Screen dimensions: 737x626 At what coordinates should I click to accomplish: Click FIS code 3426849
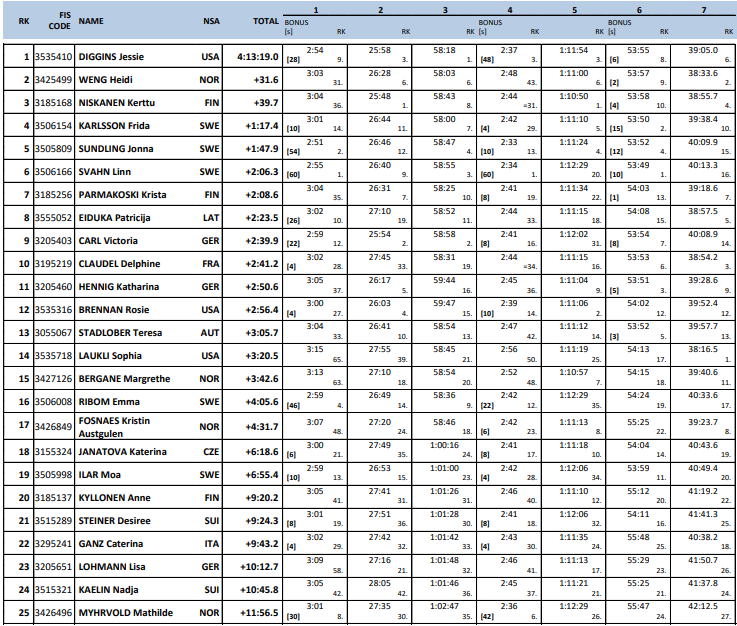(54, 427)
